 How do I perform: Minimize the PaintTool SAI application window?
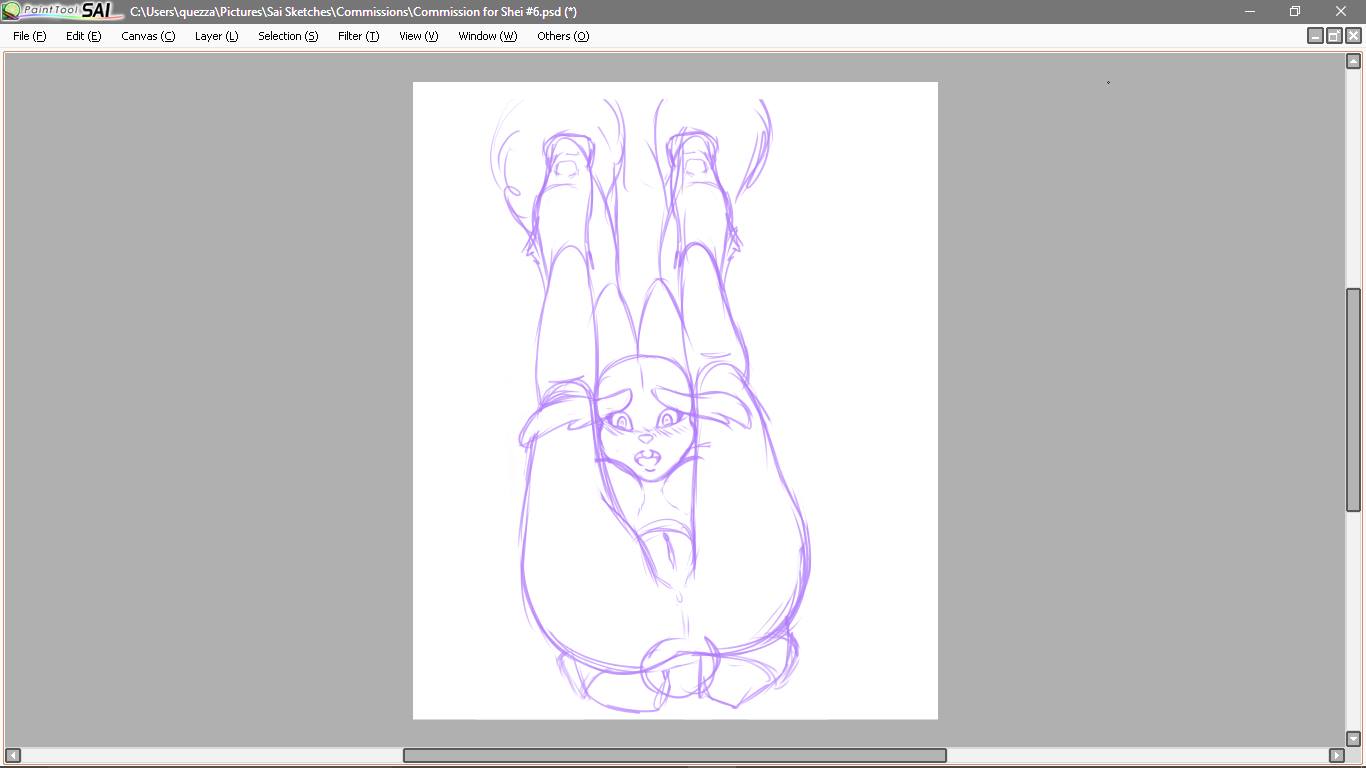point(1249,12)
